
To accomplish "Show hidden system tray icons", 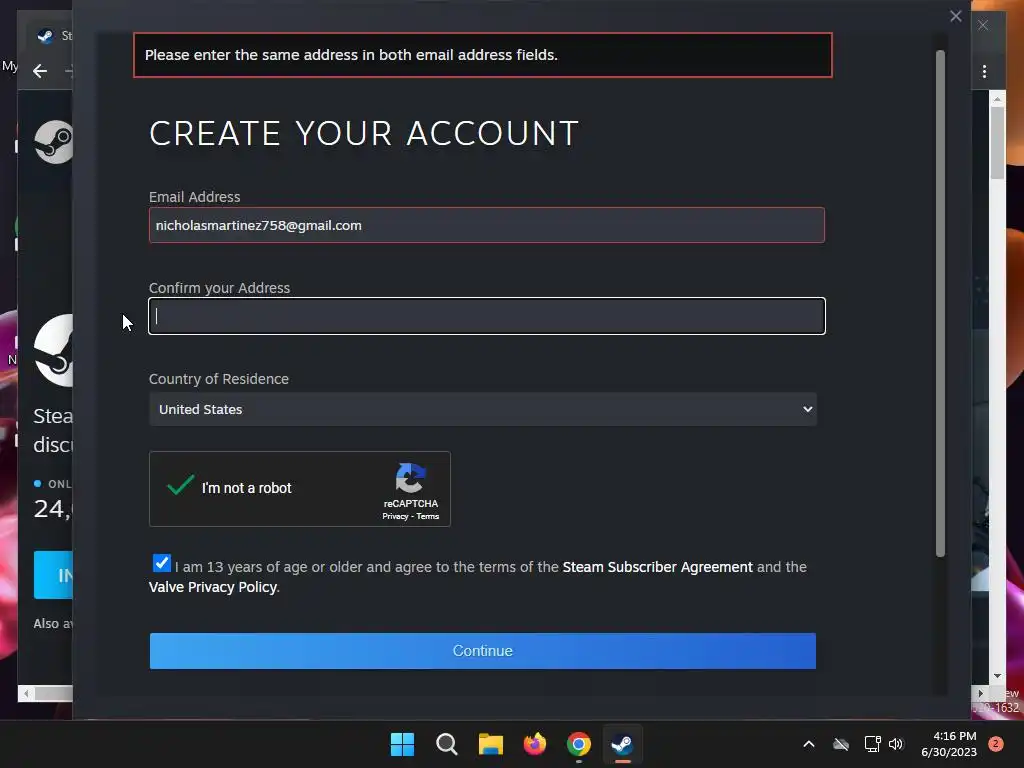I will pyautogui.click(x=808, y=744).
